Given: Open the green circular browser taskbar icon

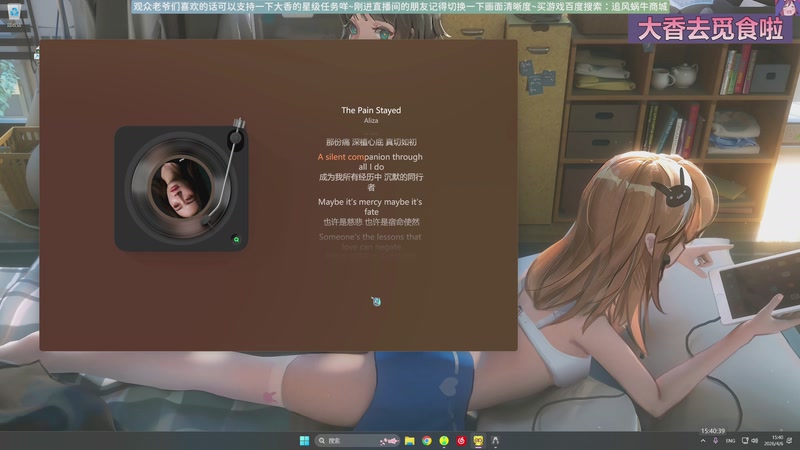Looking at the screenshot, I should point(444,441).
